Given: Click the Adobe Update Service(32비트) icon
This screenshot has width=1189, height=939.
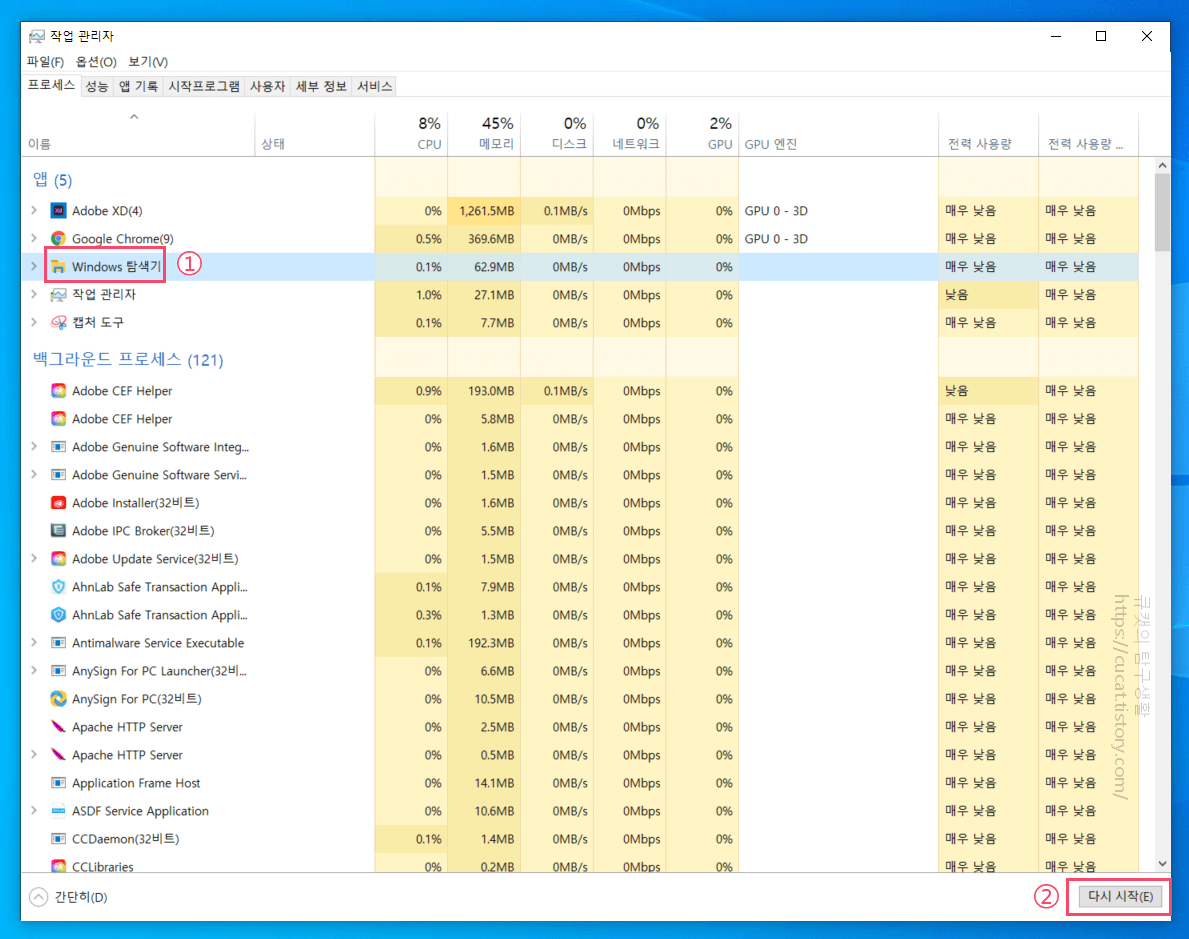Looking at the screenshot, I should click(58, 559).
